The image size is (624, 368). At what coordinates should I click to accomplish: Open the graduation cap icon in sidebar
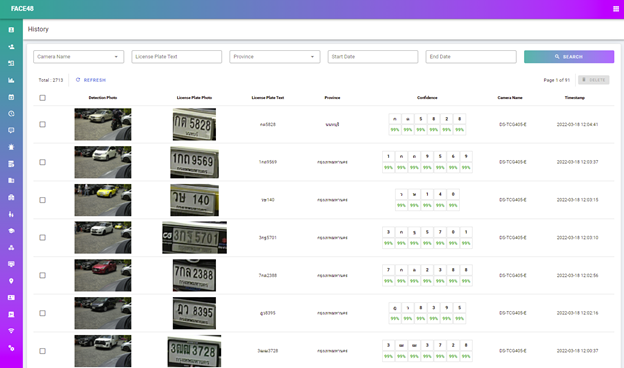[x=11, y=231]
